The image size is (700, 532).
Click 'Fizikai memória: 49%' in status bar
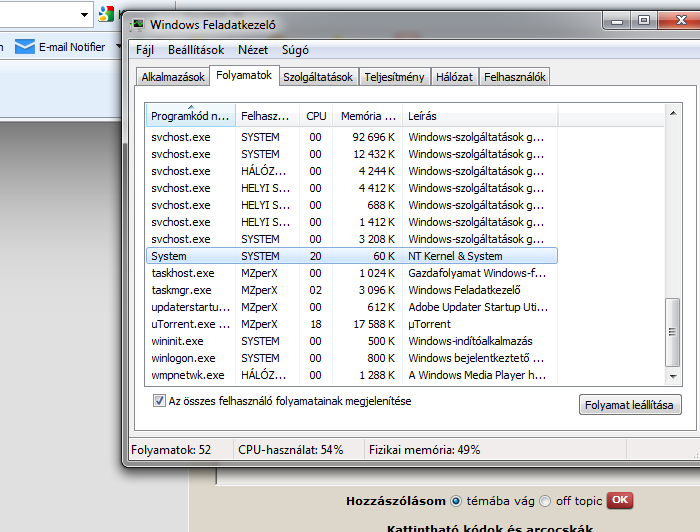coord(425,449)
